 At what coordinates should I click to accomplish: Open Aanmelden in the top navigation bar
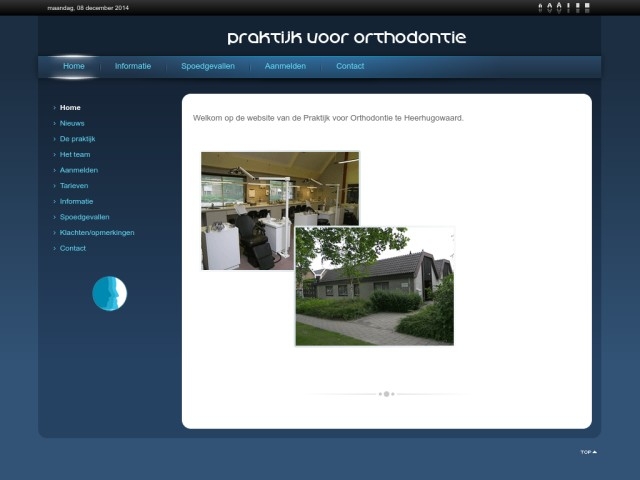(x=285, y=66)
